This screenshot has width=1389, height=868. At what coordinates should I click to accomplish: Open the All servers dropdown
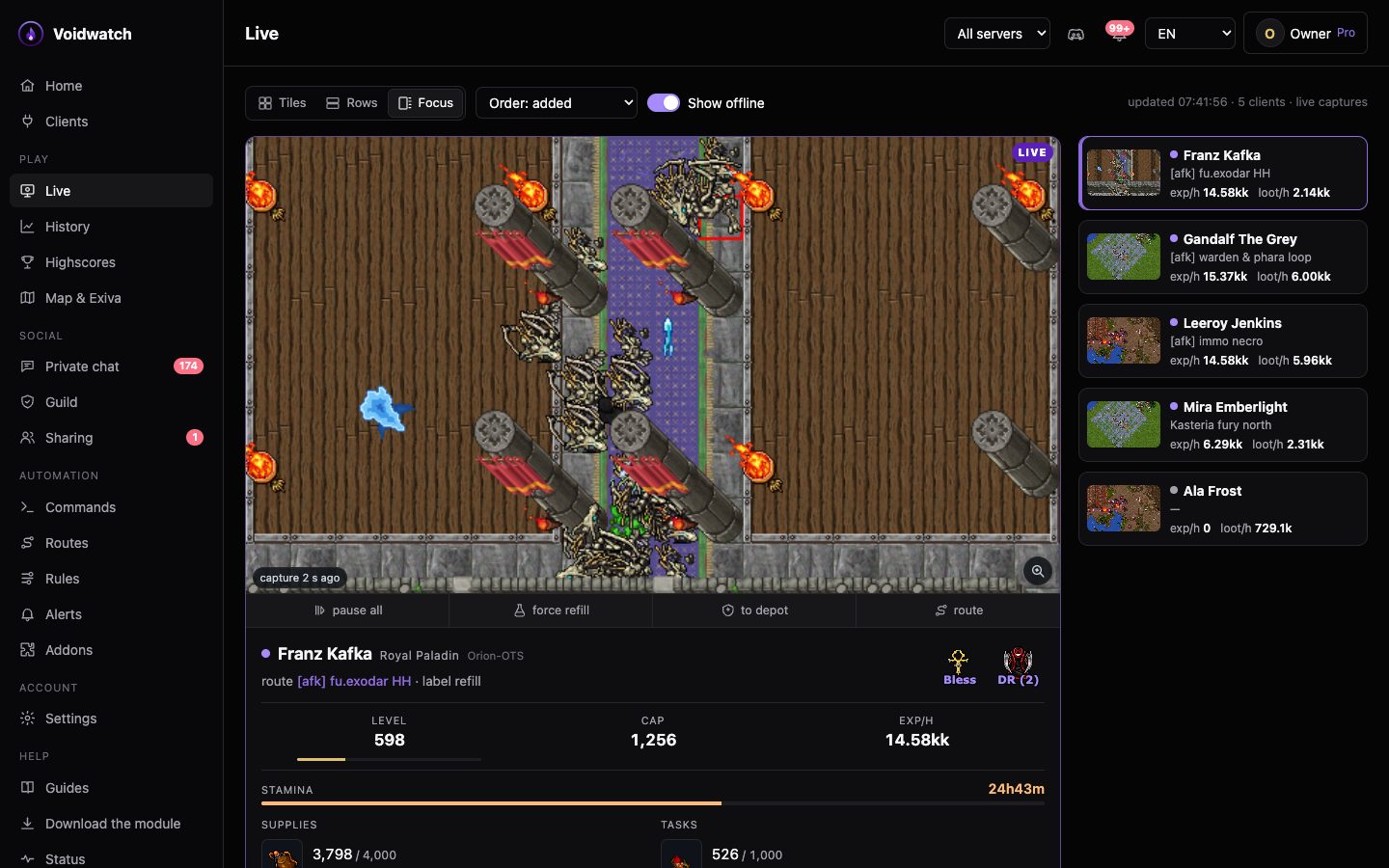pos(997,34)
